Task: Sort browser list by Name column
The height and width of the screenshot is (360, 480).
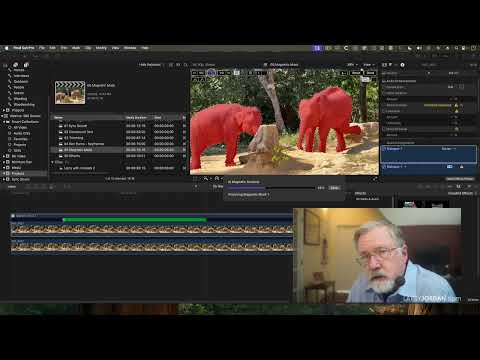Action: (x=58, y=117)
